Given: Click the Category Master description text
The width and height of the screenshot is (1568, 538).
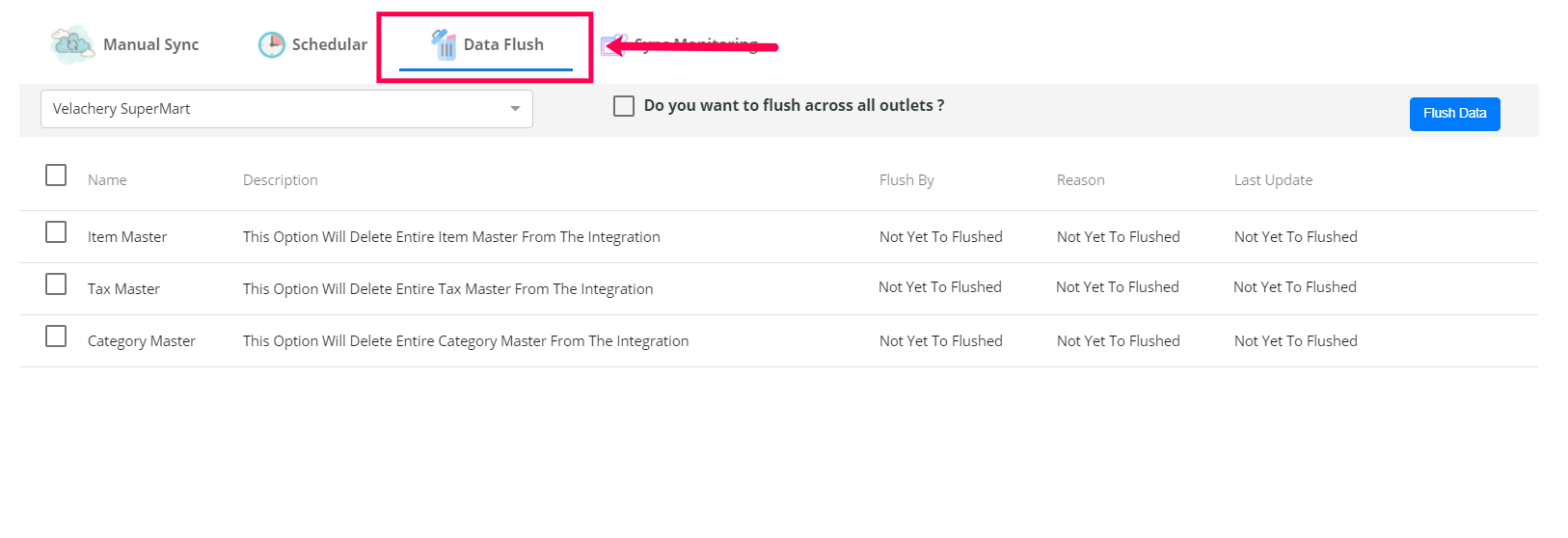Looking at the screenshot, I should [466, 341].
